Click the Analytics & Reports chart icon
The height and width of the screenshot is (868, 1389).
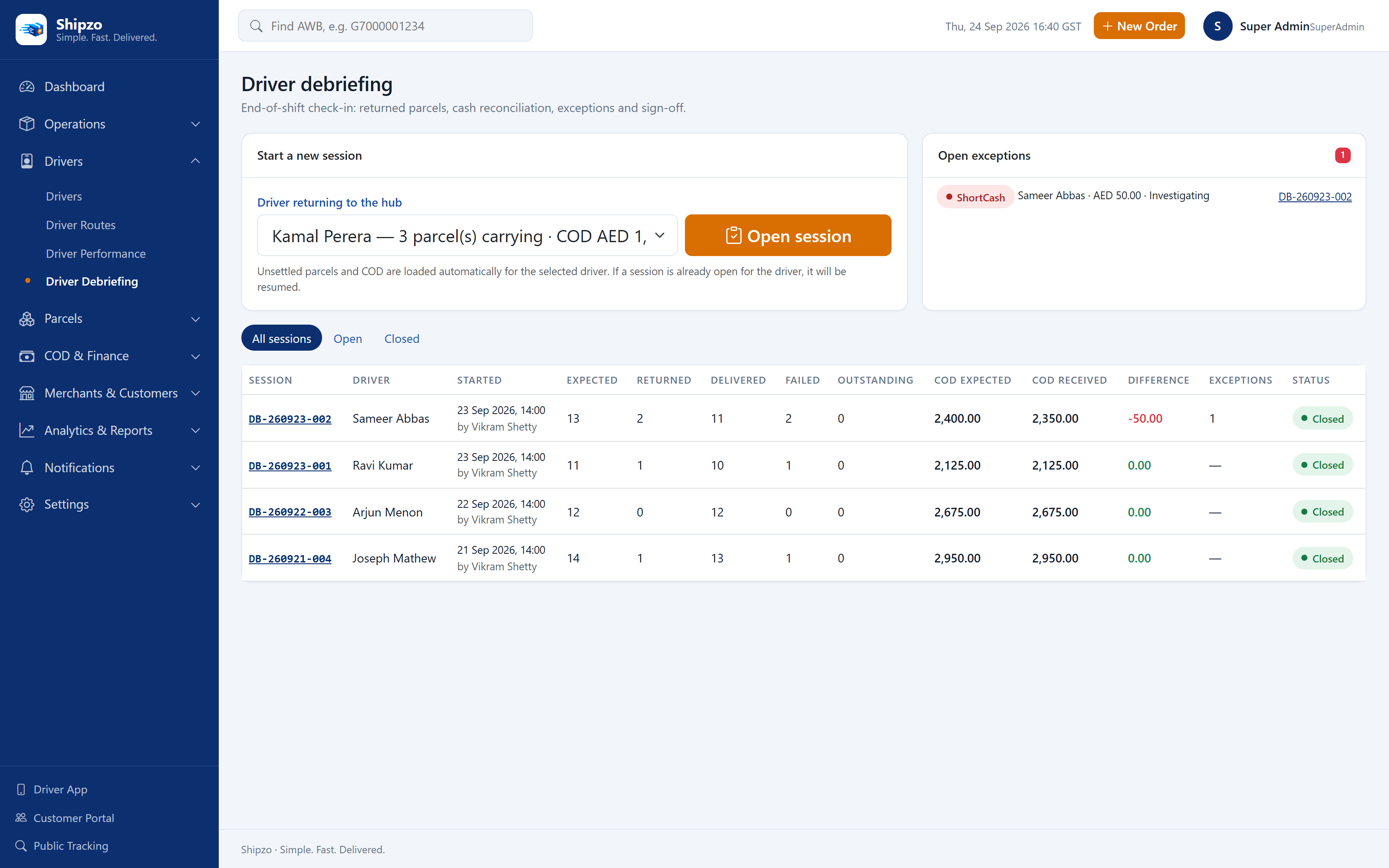(x=27, y=431)
